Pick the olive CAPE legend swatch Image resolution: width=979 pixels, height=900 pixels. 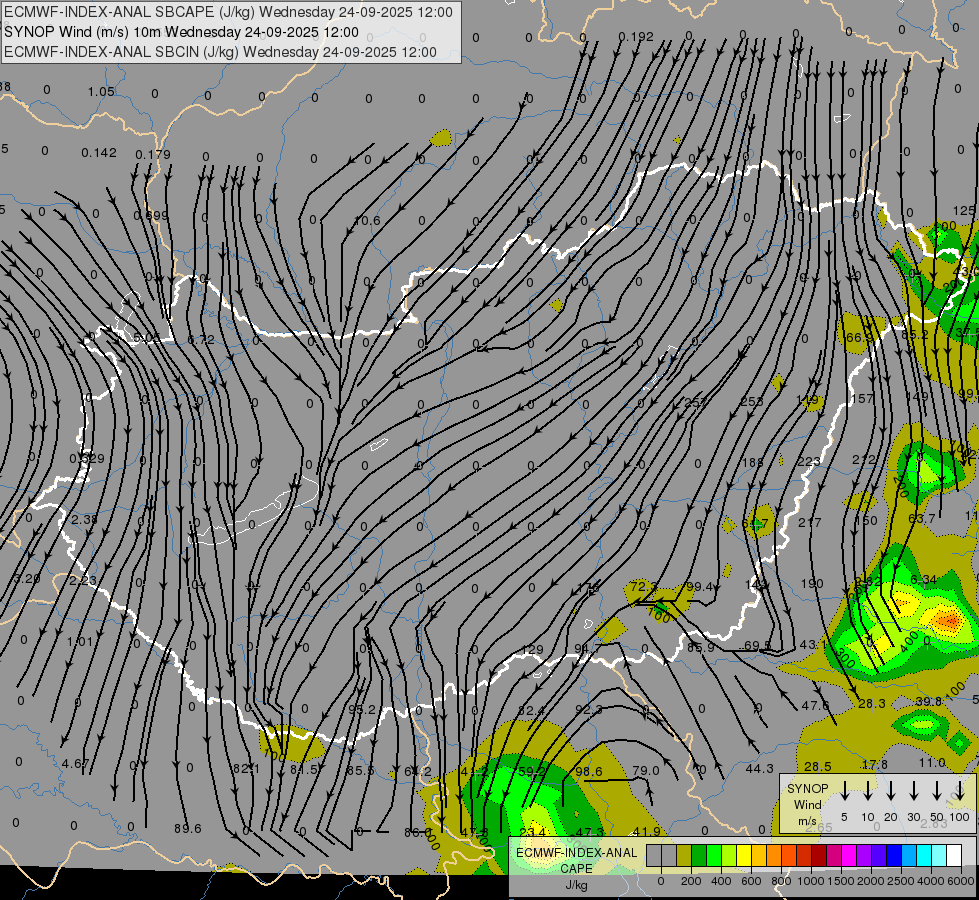[684, 856]
